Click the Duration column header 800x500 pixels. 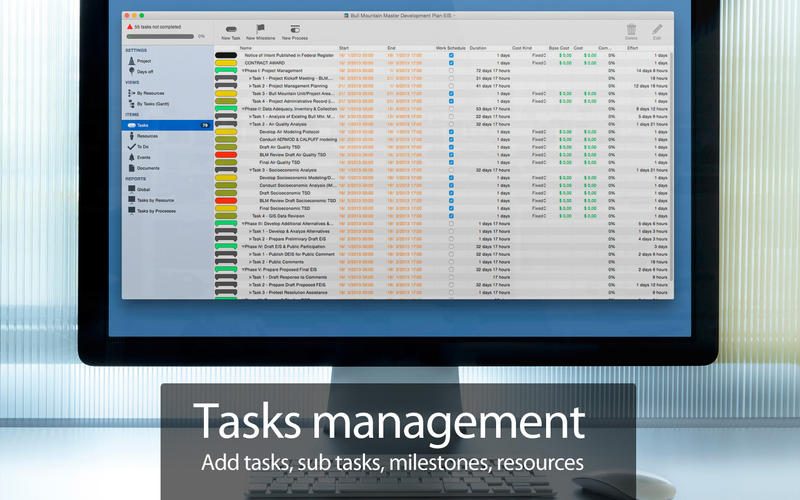[478, 47]
